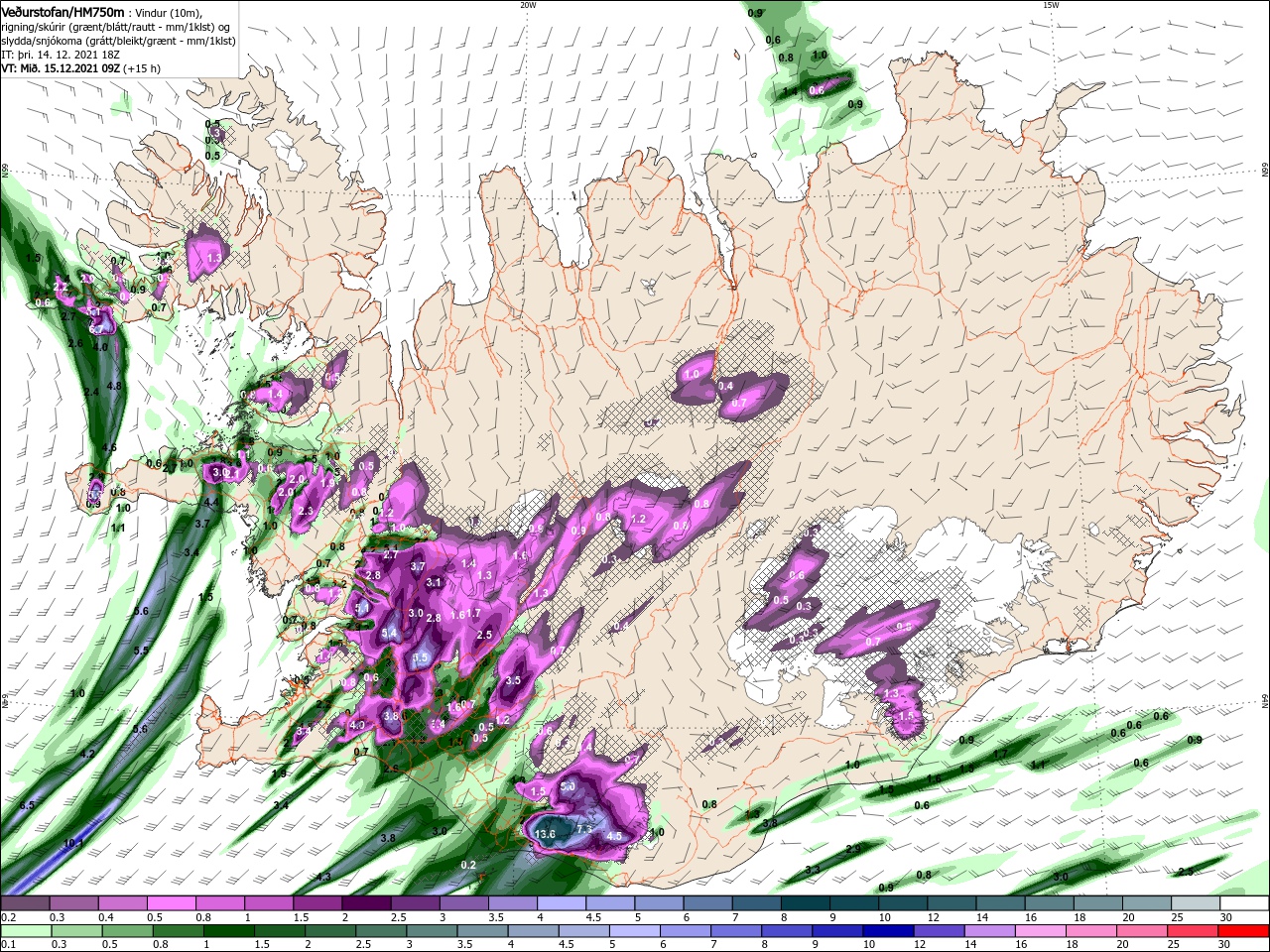Pick palest green rain-scale swatch between 0.1 and 0.3
This screenshot has width=1270, height=952.
(25, 931)
